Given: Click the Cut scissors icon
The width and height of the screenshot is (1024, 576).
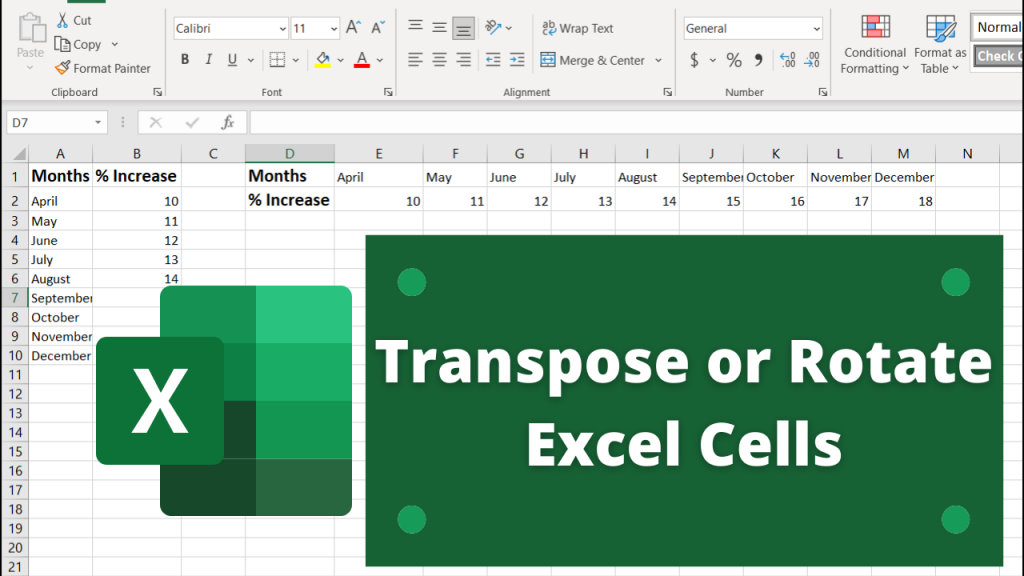Looking at the screenshot, I should pos(63,20).
